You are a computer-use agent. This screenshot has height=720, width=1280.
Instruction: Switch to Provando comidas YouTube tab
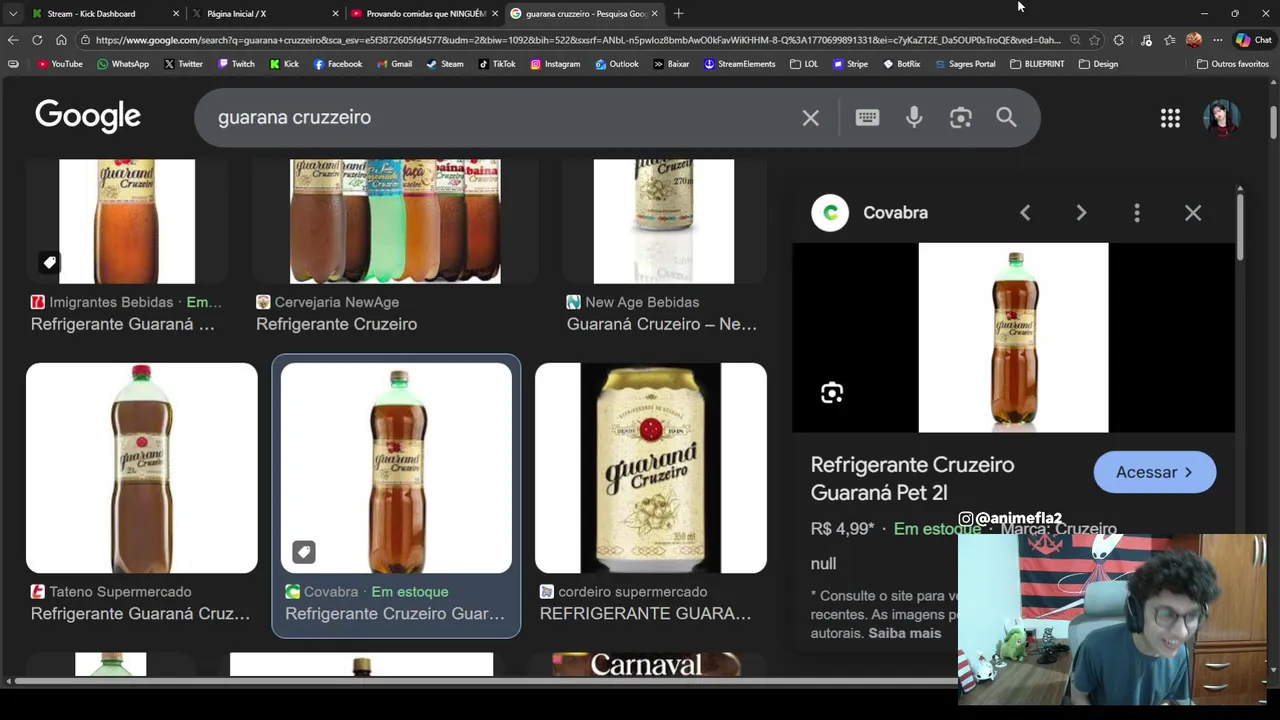tap(422, 13)
